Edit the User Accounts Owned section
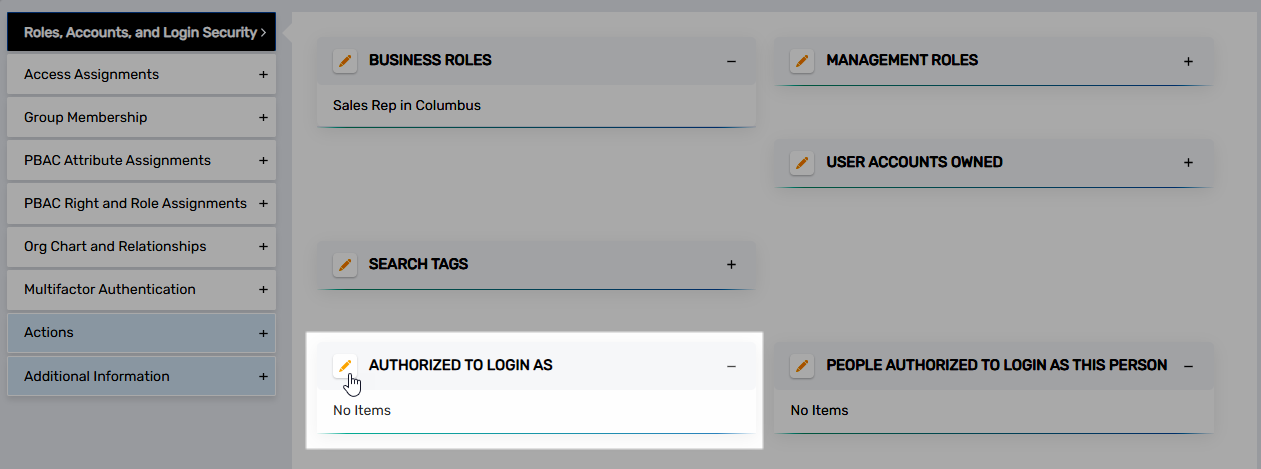 (801, 162)
